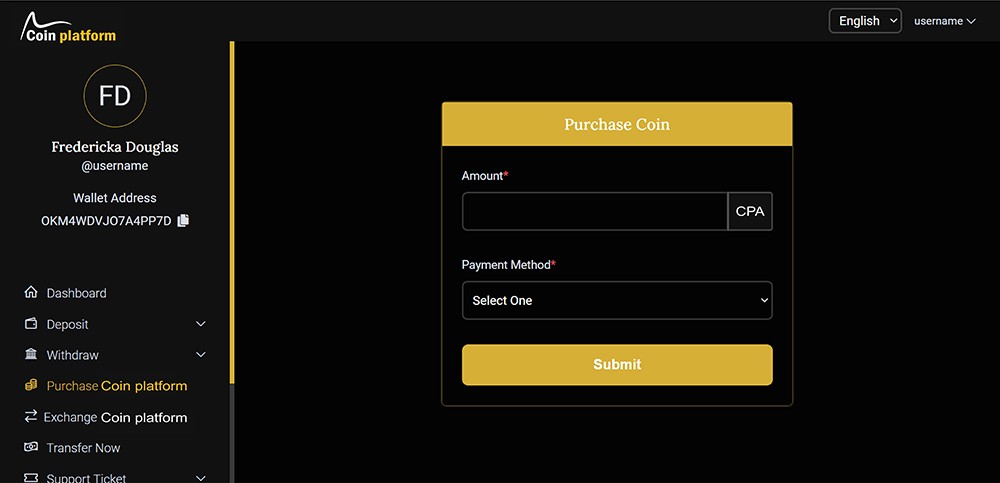This screenshot has height=483, width=1000.
Task: Click the Coin platform logo
Action: click(69, 28)
